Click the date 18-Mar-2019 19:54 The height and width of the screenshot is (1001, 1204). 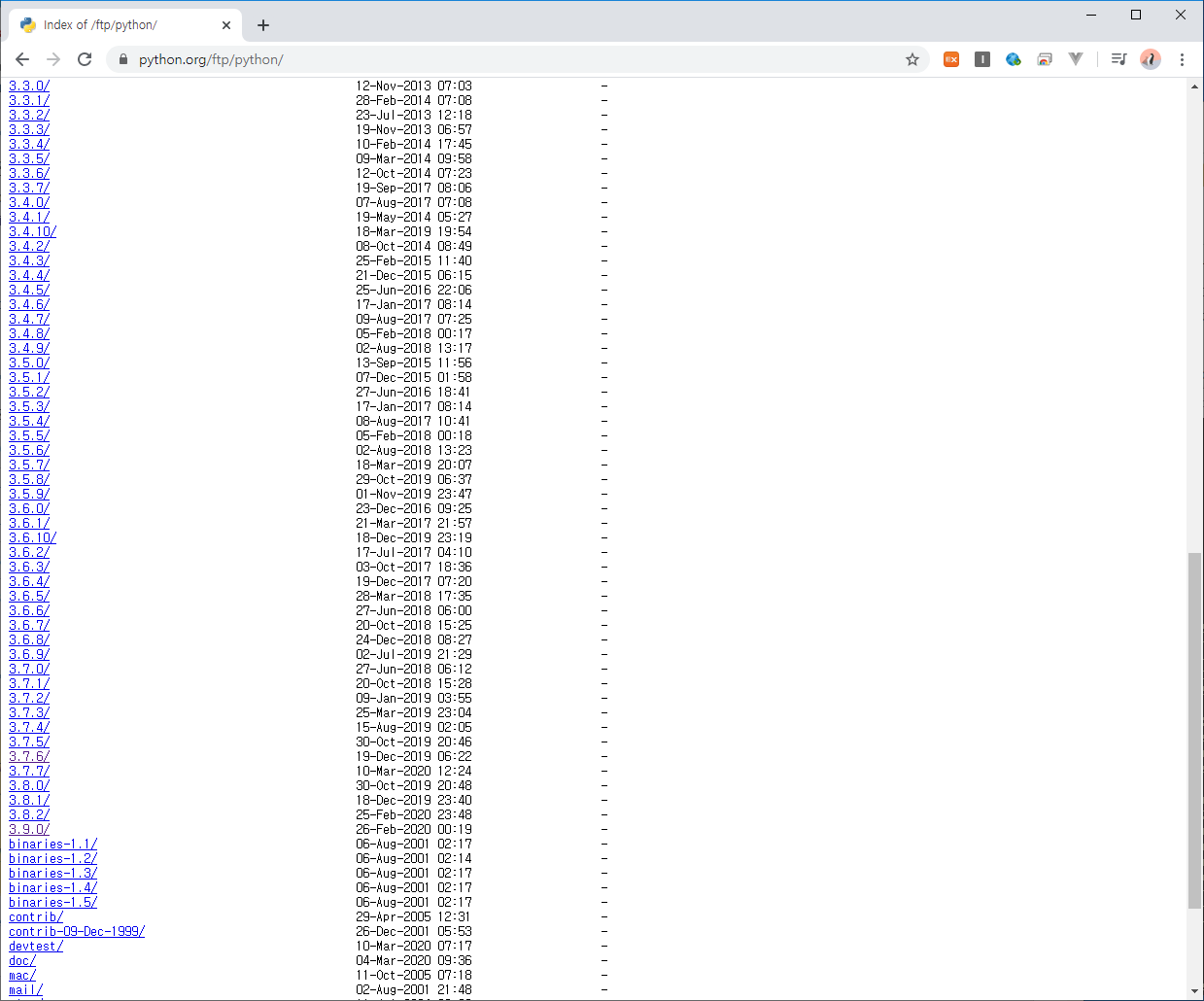tap(414, 231)
